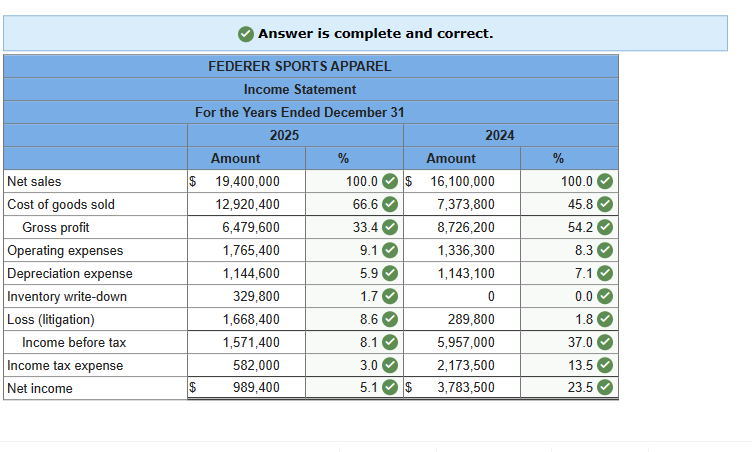
Task: Click the 'Income Statement' heading
Action: (300, 89)
